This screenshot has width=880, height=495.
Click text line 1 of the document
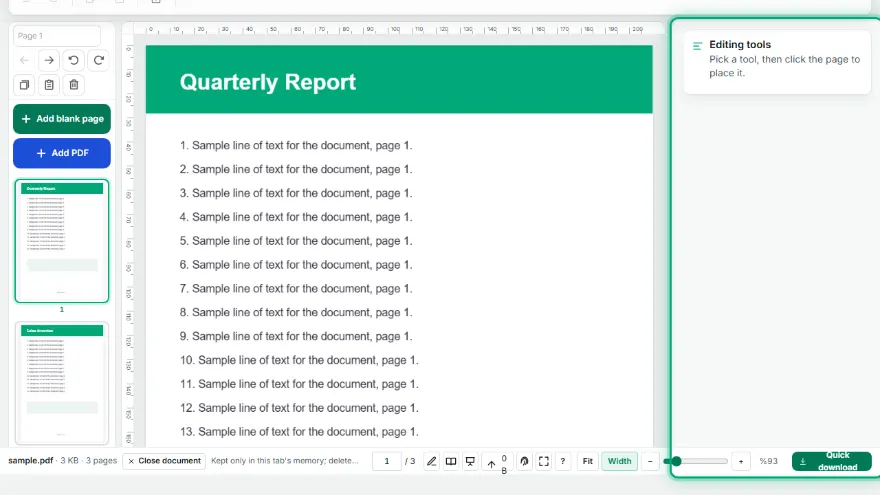click(296, 145)
